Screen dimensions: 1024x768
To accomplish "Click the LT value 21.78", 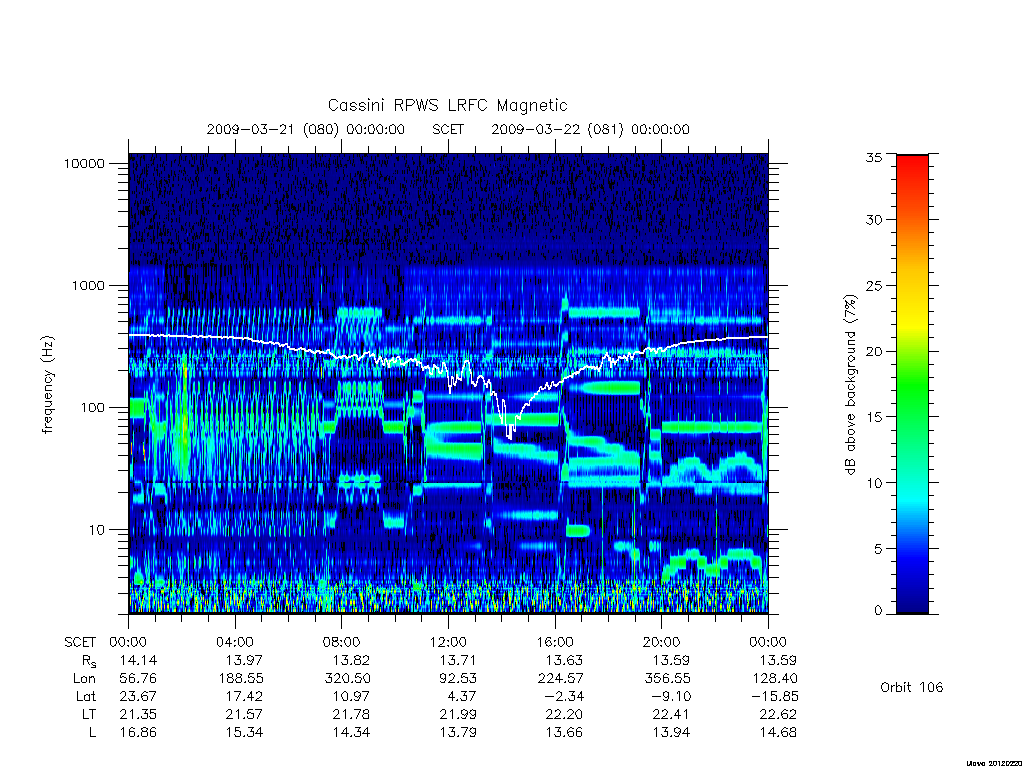I will click(351, 714).
